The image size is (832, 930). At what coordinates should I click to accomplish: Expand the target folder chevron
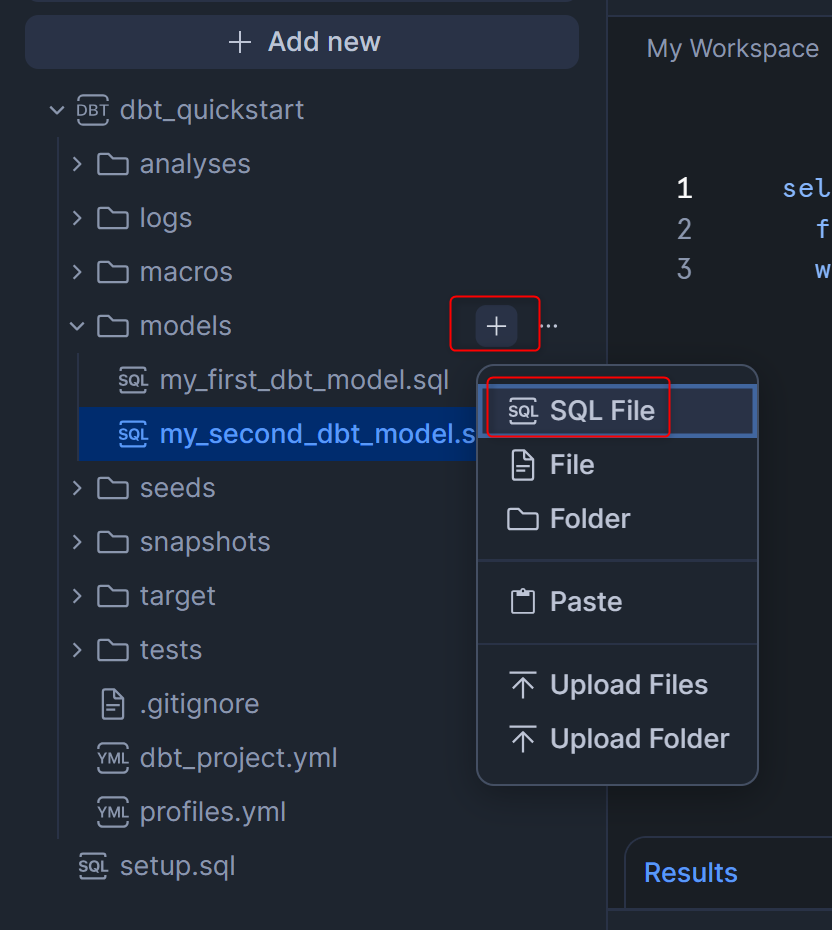coord(77,596)
